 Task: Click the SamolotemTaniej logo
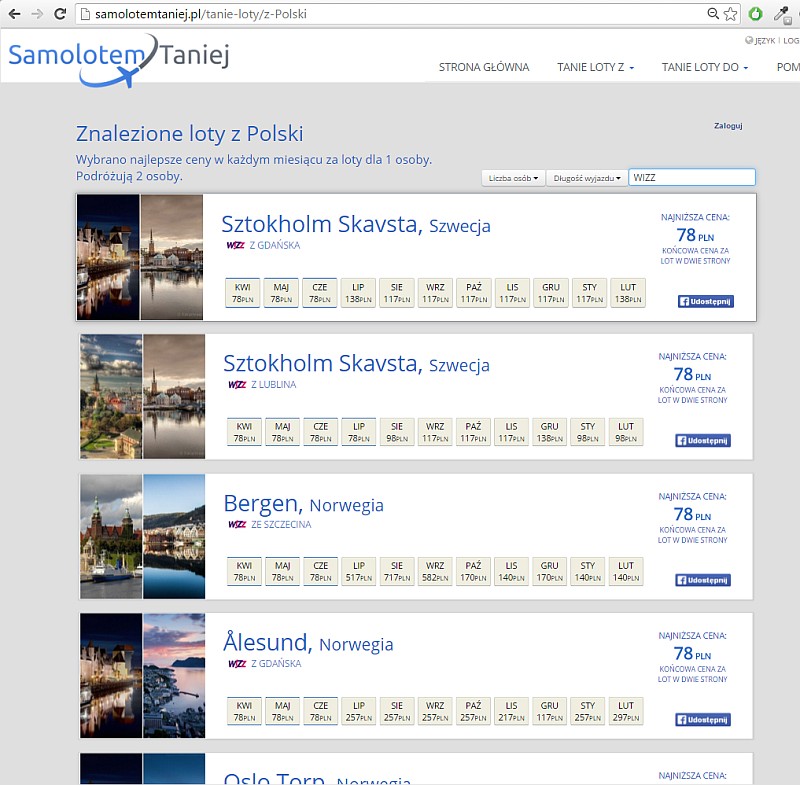click(119, 60)
